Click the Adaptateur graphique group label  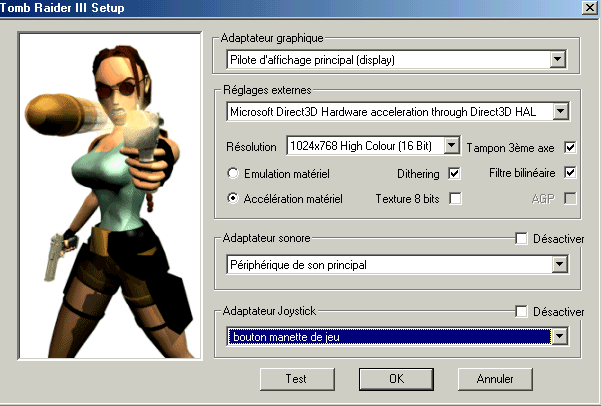pos(272,38)
